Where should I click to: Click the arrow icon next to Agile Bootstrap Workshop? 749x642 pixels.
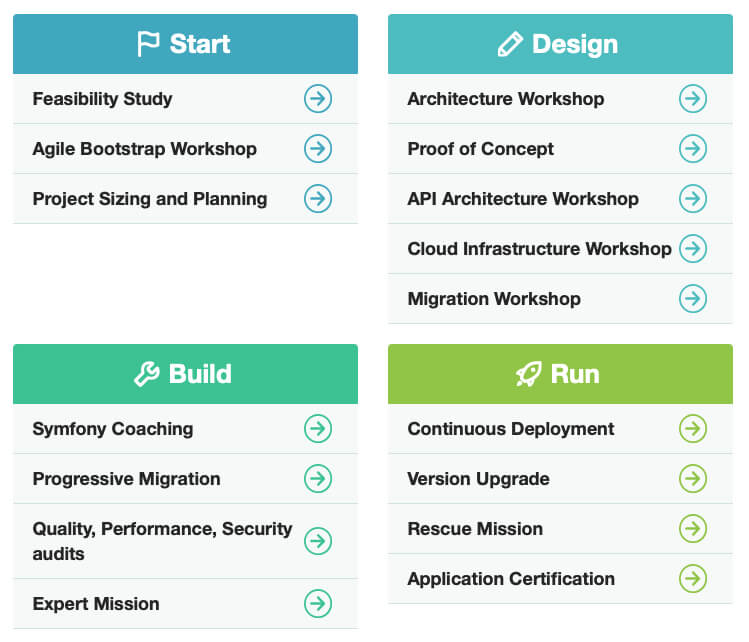coord(318,149)
